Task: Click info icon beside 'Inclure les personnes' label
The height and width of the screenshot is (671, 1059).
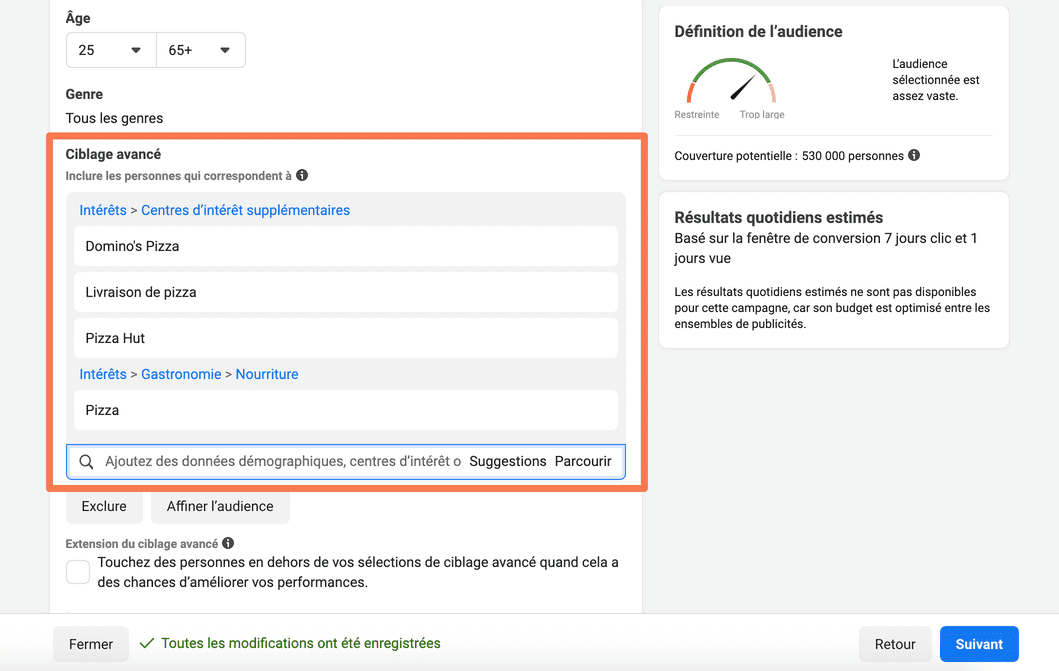Action: [302, 175]
